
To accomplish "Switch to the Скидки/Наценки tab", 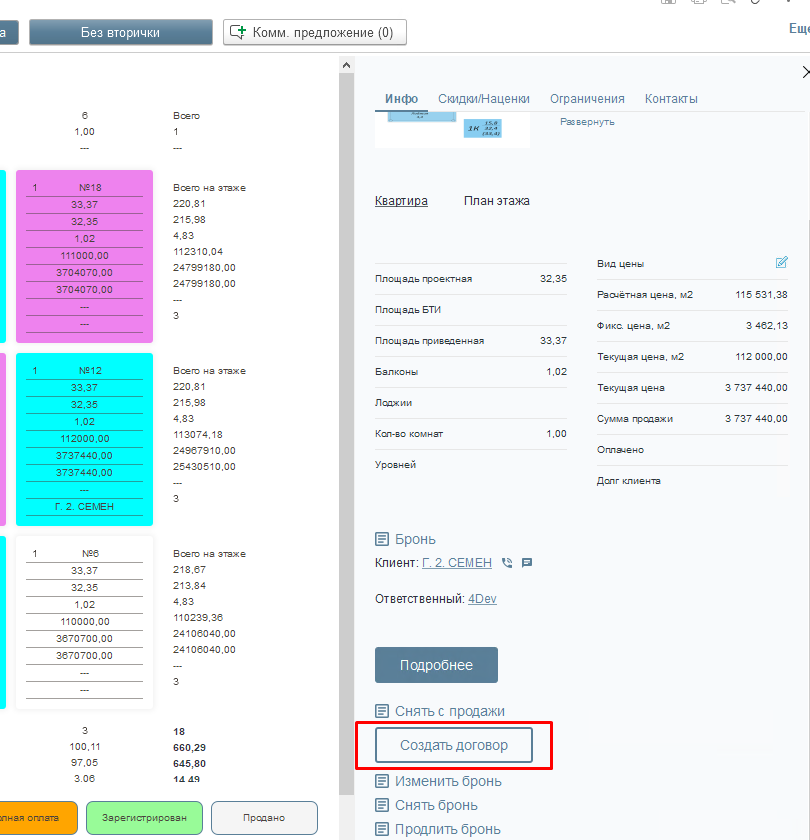I will tap(484, 99).
